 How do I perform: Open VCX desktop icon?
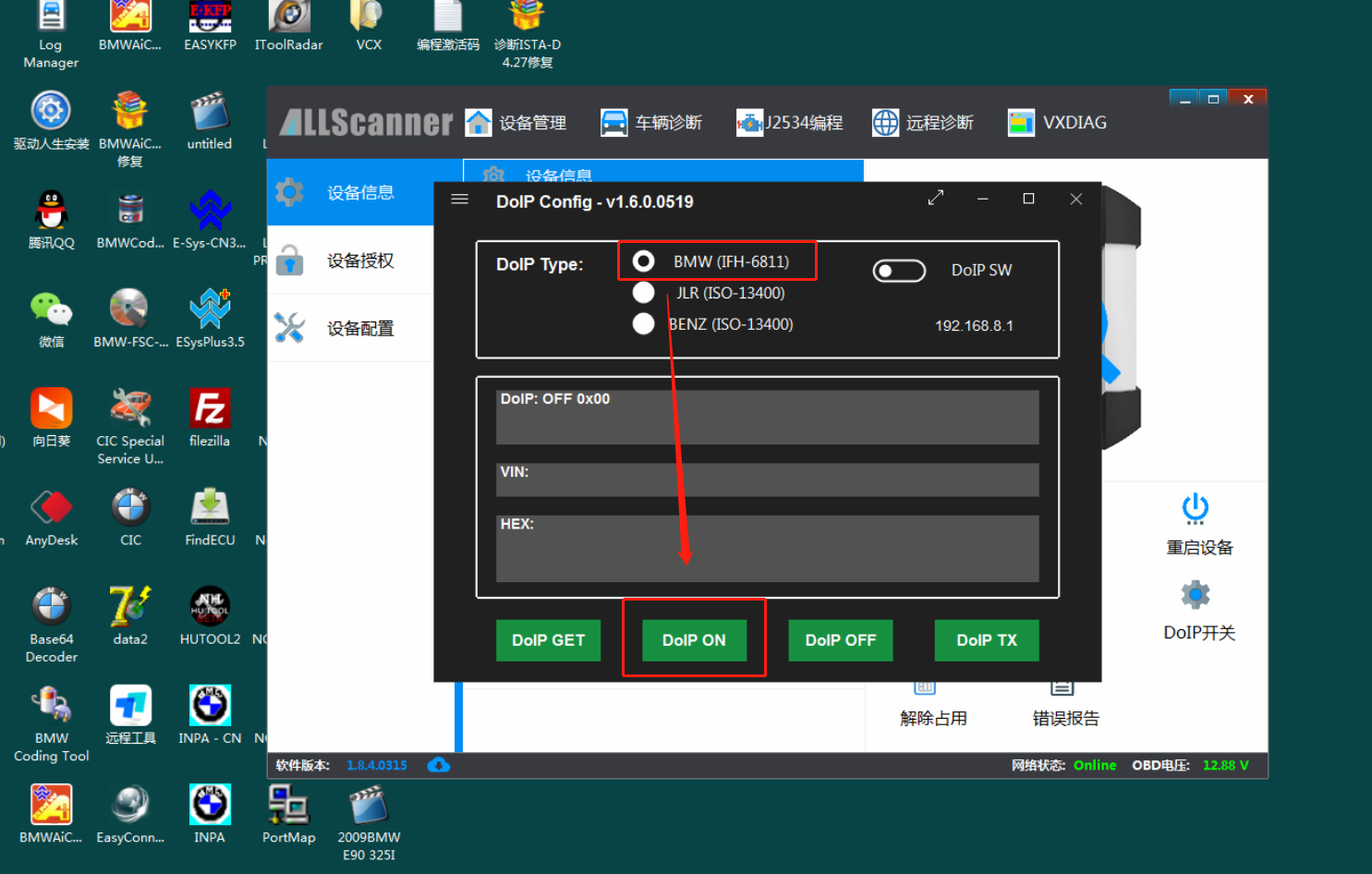(x=369, y=26)
